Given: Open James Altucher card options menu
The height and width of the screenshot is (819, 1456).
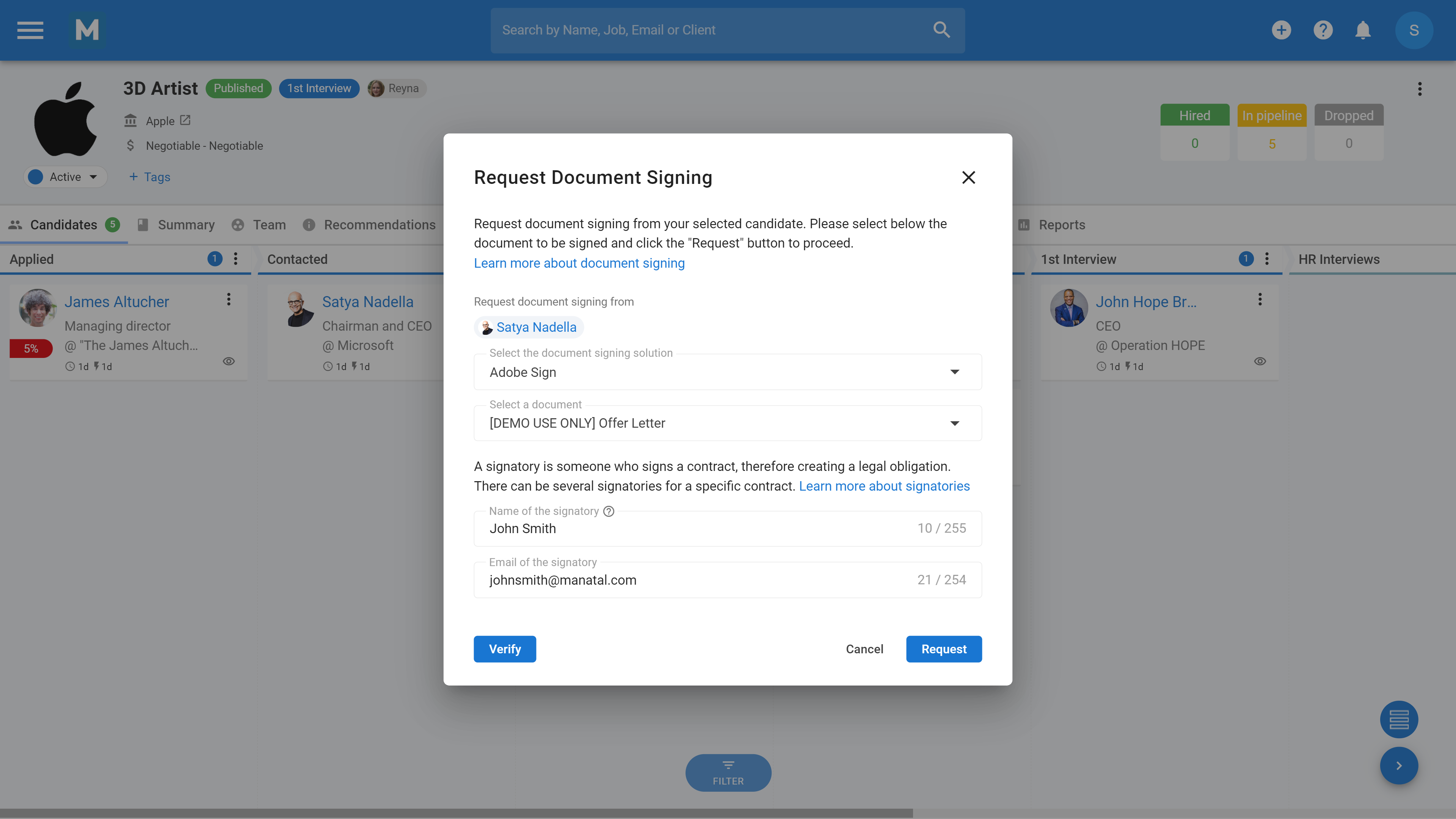Looking at the screenshot, I should click(x=229, y=300).
